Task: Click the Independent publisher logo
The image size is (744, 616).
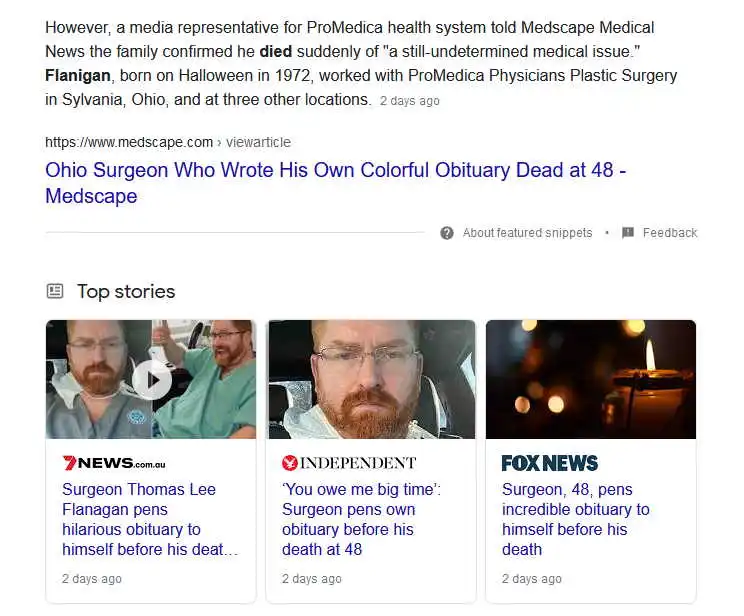Action: click(x=349, y=463)
